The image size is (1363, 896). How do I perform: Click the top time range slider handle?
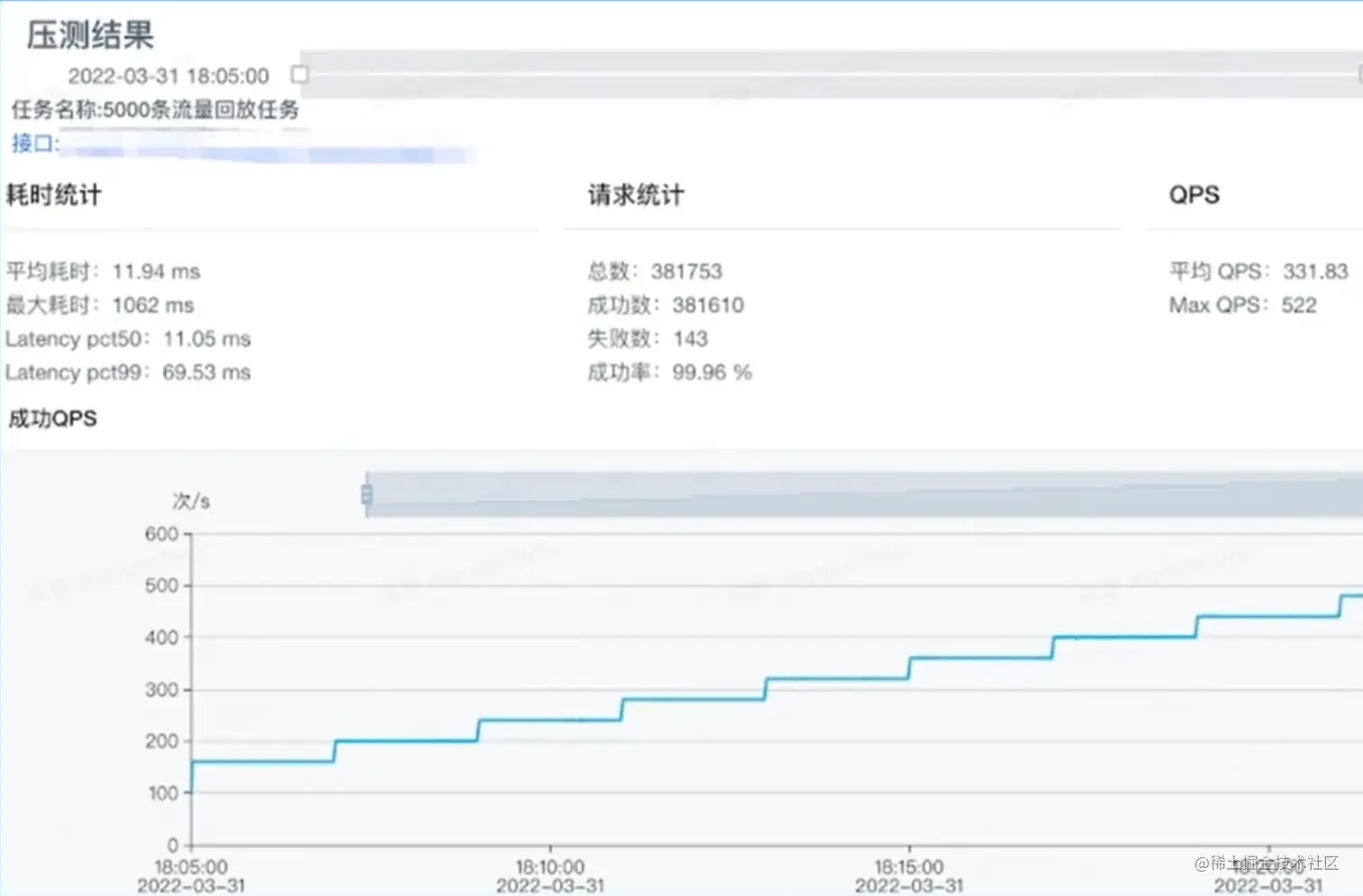click(300, 74)
